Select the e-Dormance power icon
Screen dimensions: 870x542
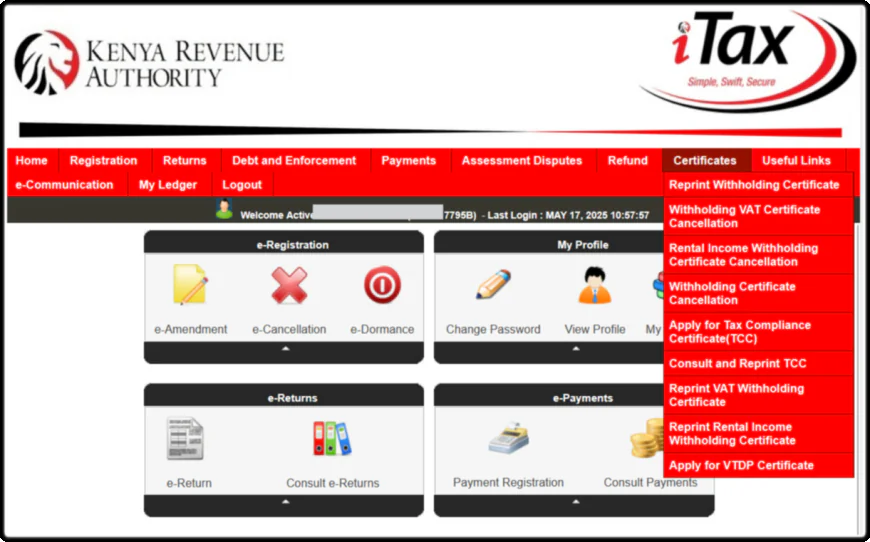[382, 285]
